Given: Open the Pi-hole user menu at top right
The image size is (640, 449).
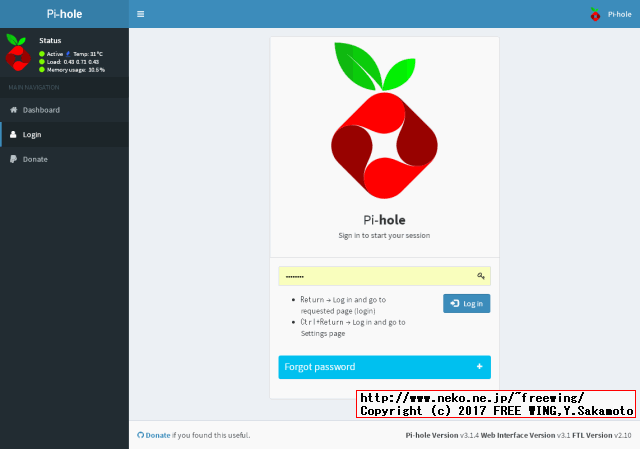Looking at the screenshot, I should (x=611, y=14).
